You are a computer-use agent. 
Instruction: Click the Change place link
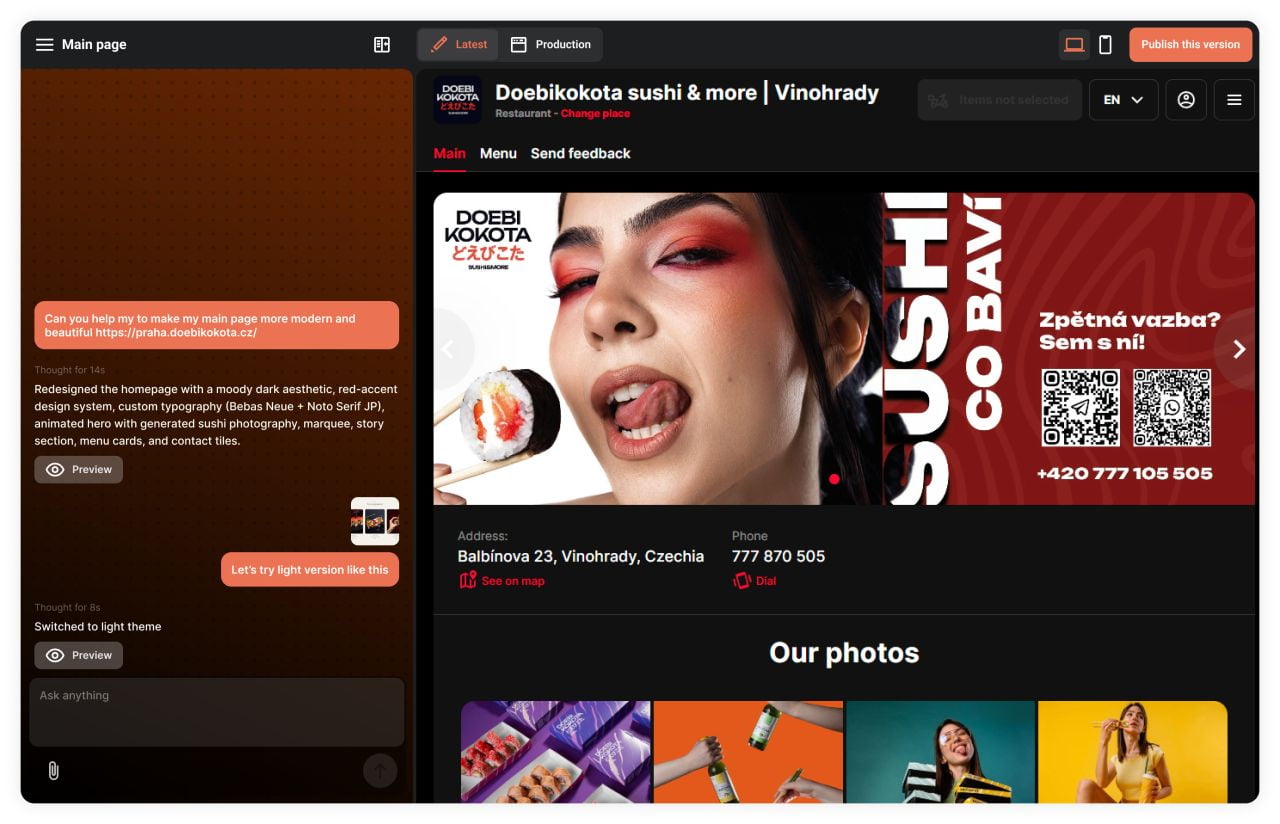[x=595, y=114]
